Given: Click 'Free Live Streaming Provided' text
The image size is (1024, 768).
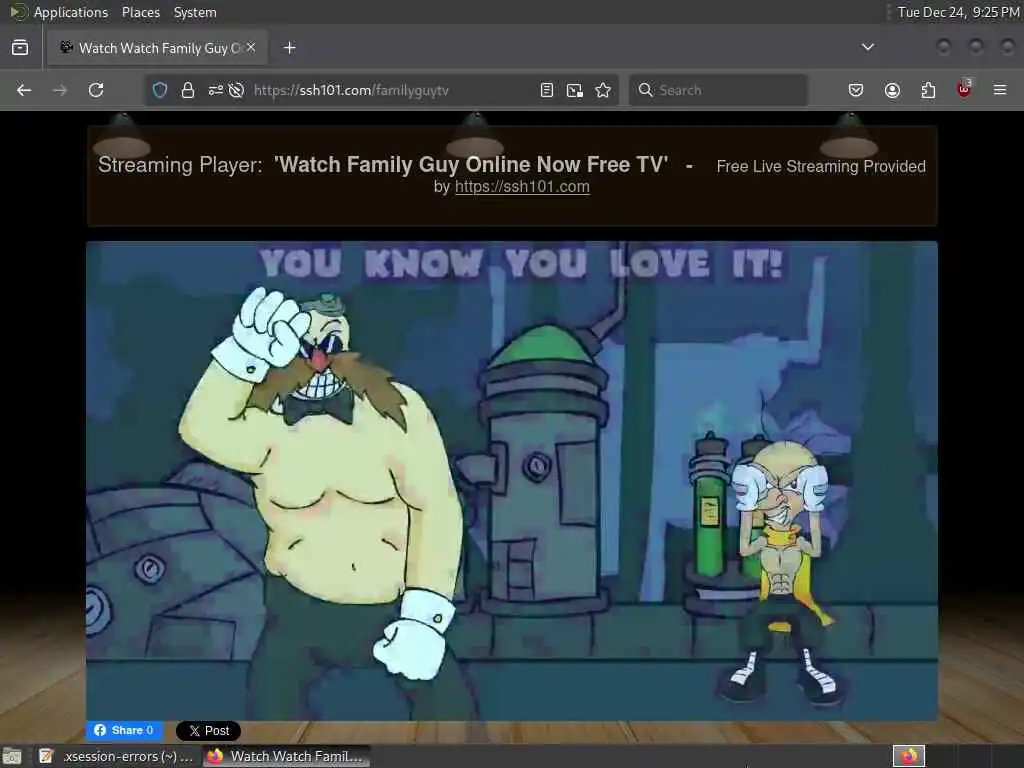Looking at the screenshot, I should coord(821,167).
